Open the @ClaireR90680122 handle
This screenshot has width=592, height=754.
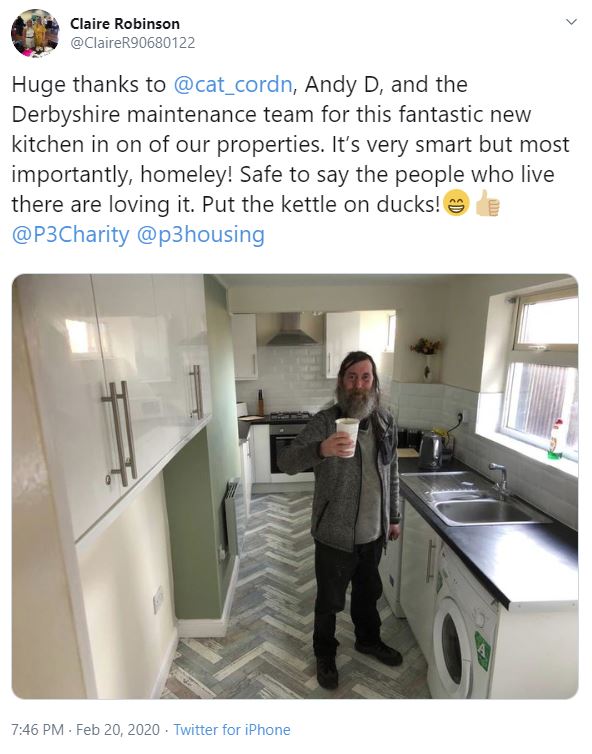133,43
